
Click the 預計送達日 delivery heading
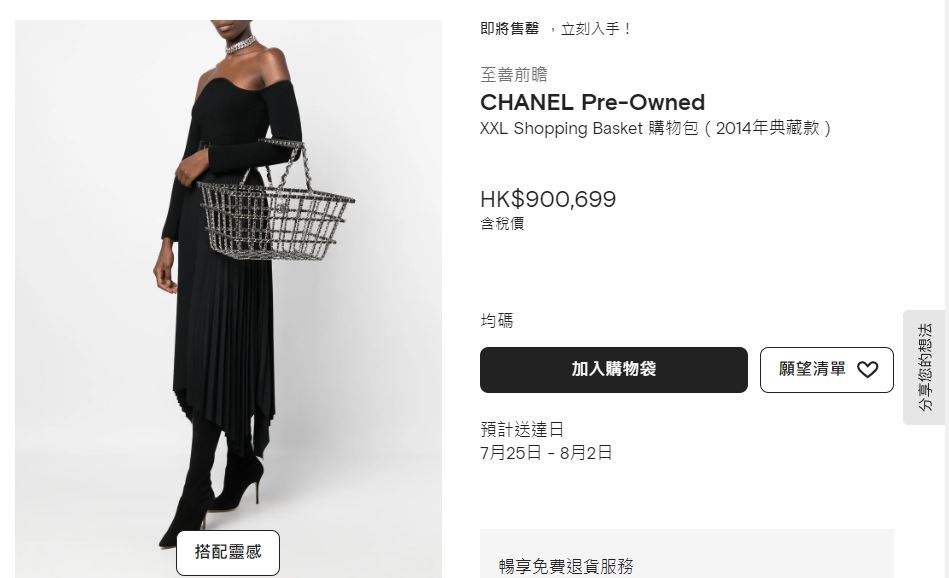pyautogui.click(x=522, y=430)
